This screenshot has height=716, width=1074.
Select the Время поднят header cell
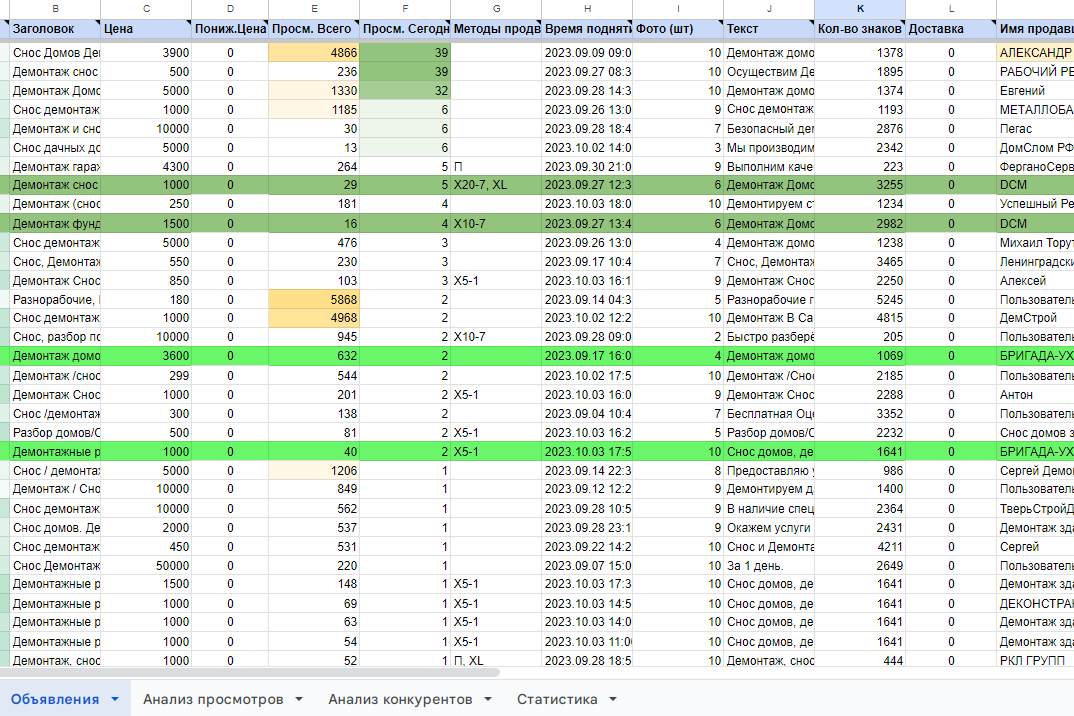(x=587, y=29)
